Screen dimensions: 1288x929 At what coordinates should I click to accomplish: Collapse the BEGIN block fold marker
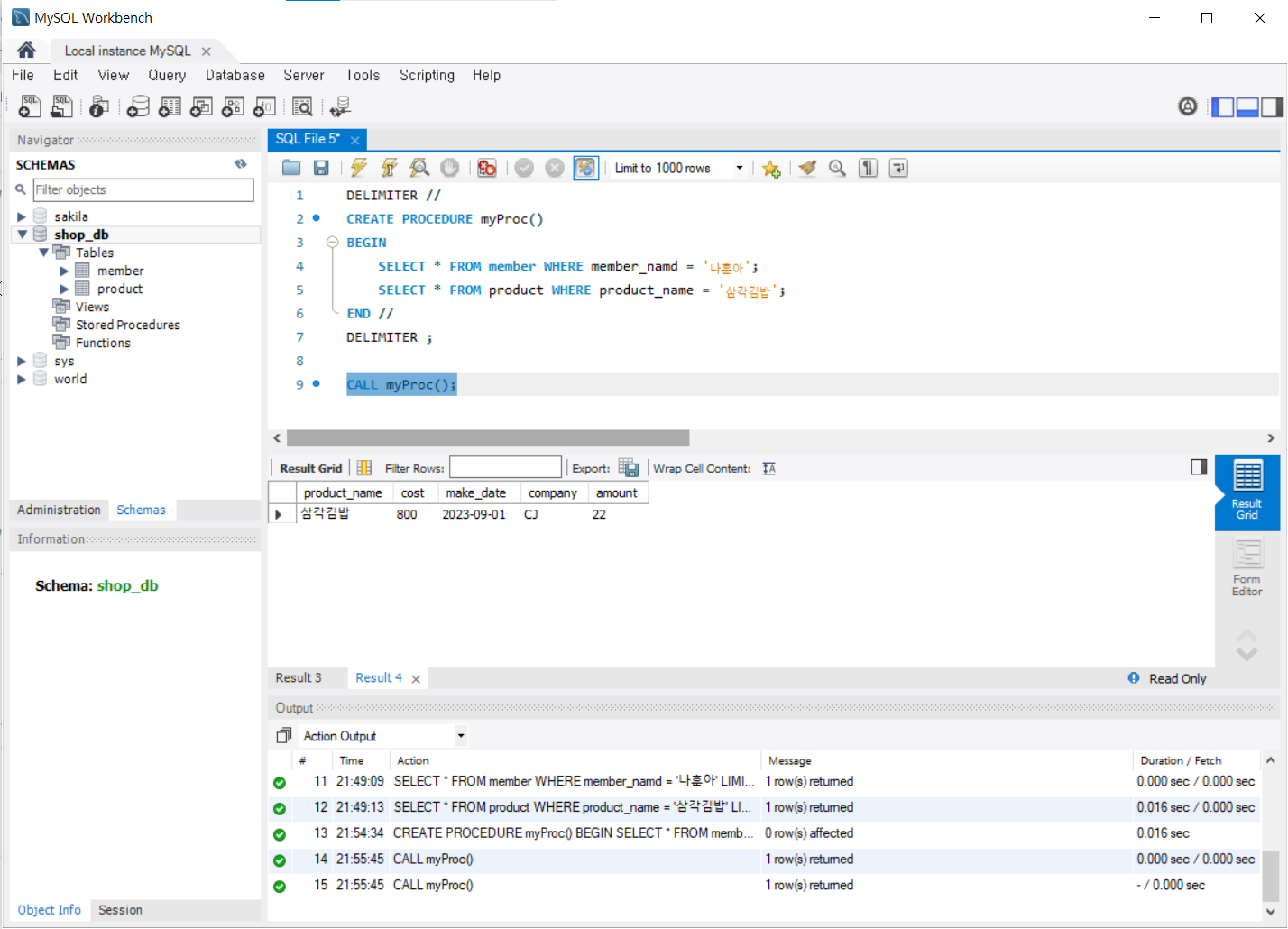(332, 243)
